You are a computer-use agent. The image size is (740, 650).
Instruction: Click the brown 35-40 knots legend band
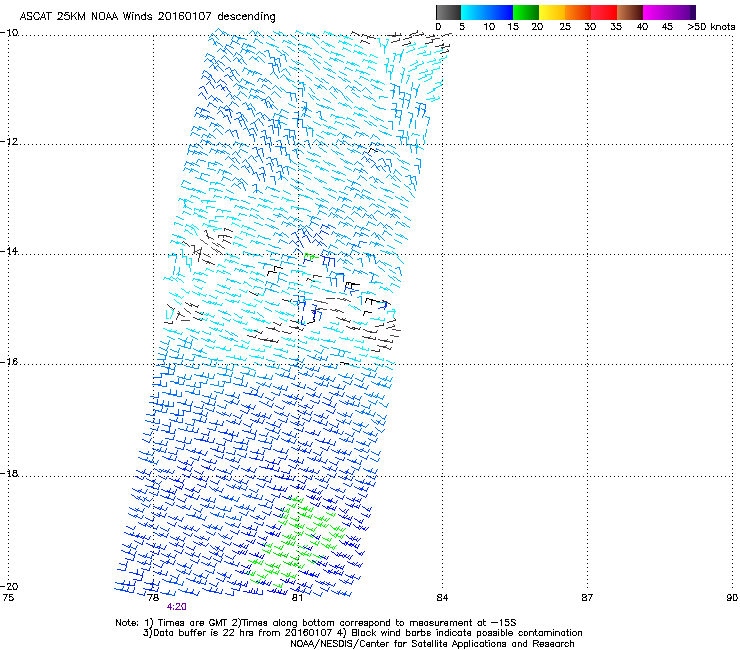coord(630,12)
